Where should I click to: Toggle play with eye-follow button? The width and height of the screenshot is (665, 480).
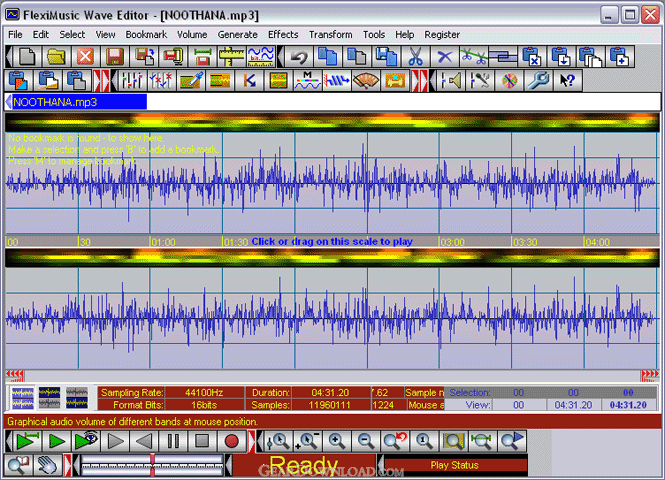pos(86,441)
